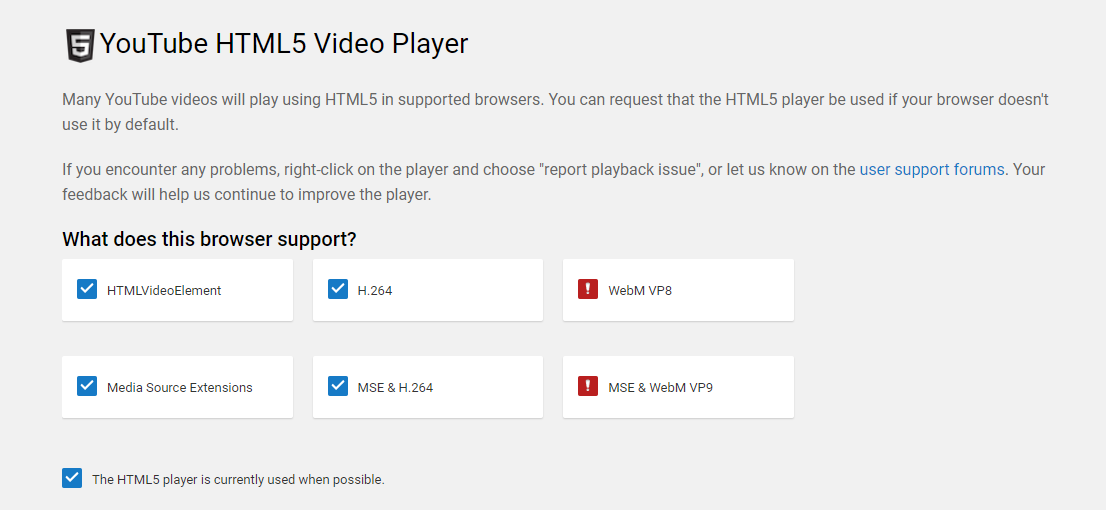Click the MSE & H.264 checkmark icon
Viewport: 1106px width, 510px height.
(338, 387)
